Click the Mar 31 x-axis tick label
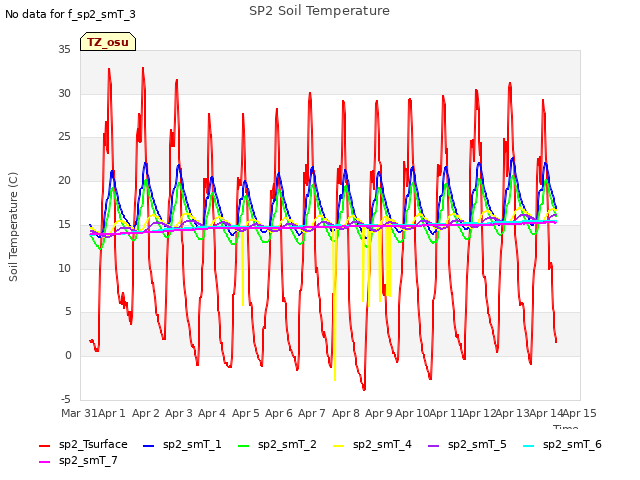The width and height of the screenshot is (640, 480). click(x=79, y=413)
